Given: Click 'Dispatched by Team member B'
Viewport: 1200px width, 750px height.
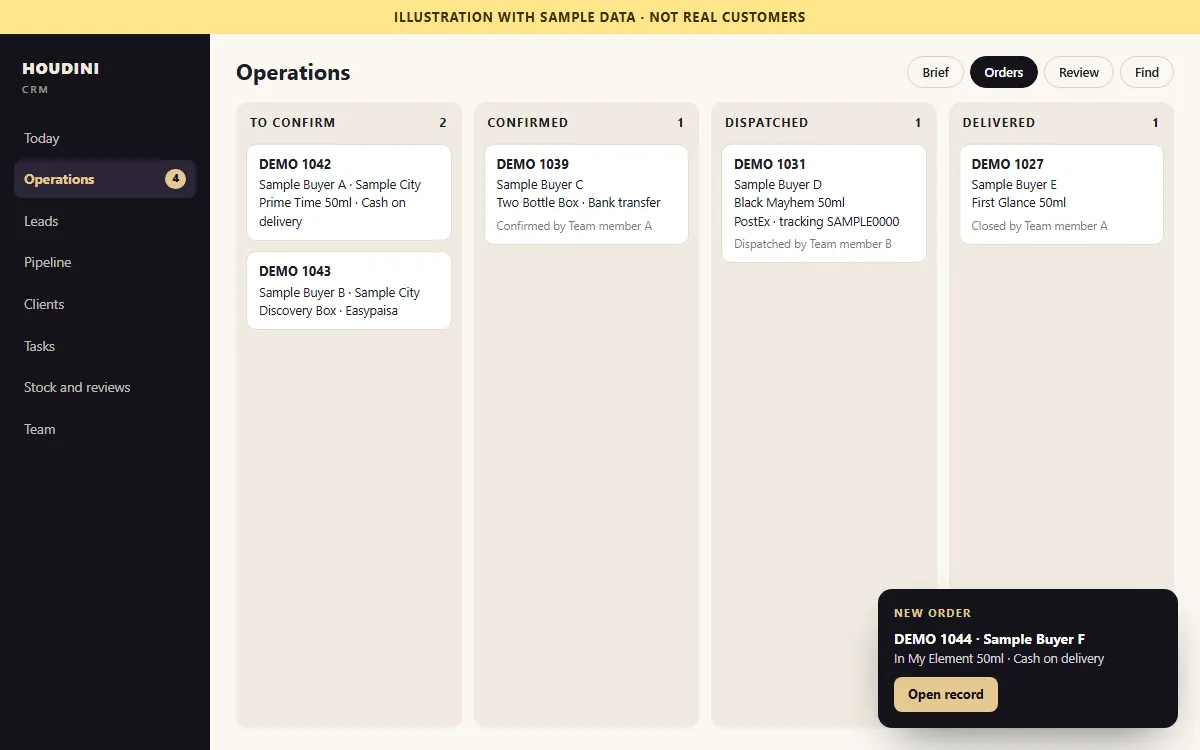Looking at the screenshot, I should [813, 244].
